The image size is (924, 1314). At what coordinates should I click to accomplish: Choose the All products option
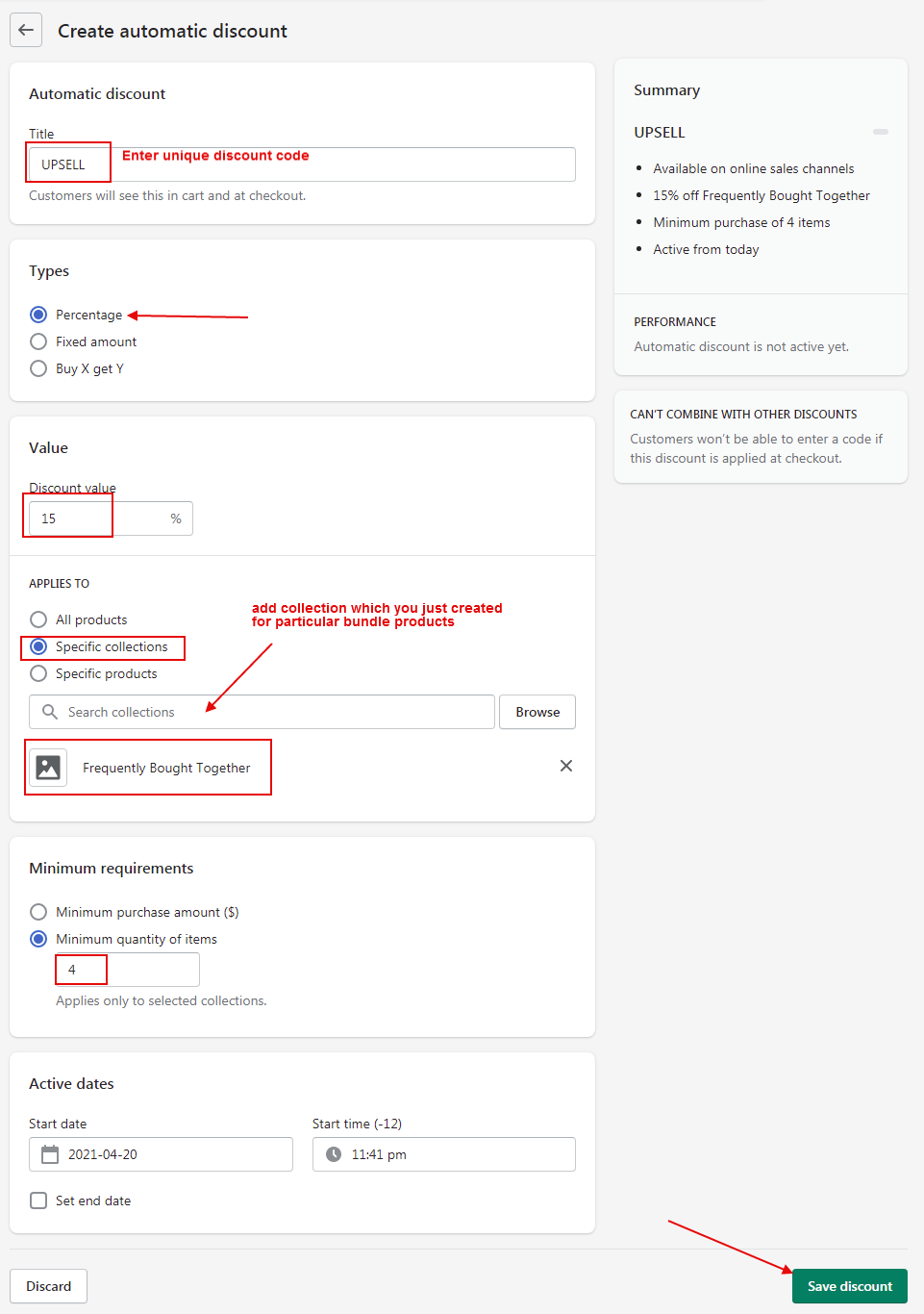tap(38, 619)
